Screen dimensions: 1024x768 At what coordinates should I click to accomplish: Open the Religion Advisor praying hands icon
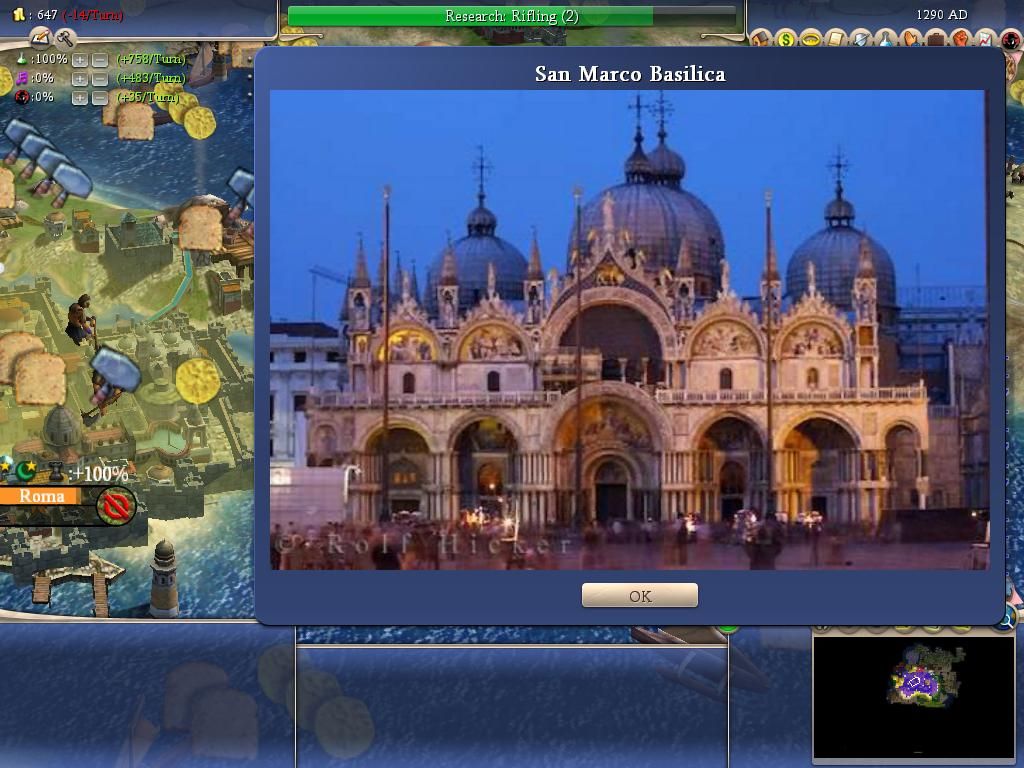910,38
